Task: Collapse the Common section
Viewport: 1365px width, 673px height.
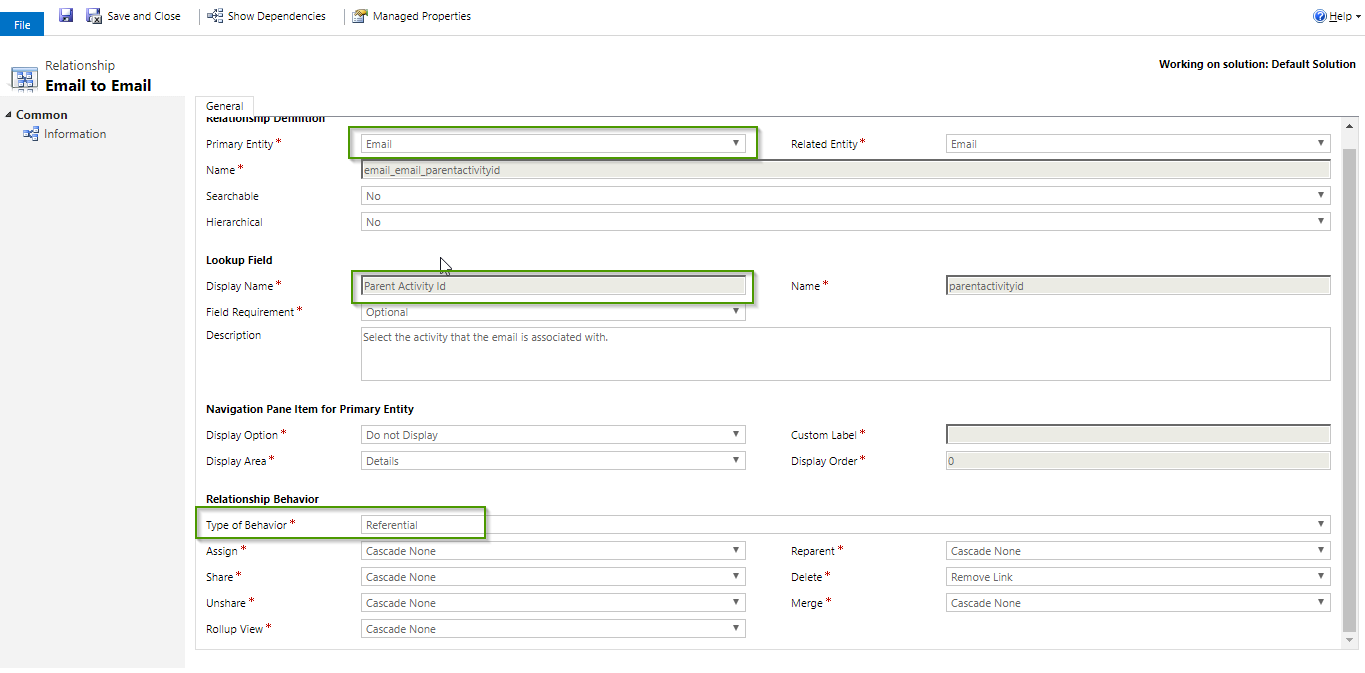Action: click(9, 115)
